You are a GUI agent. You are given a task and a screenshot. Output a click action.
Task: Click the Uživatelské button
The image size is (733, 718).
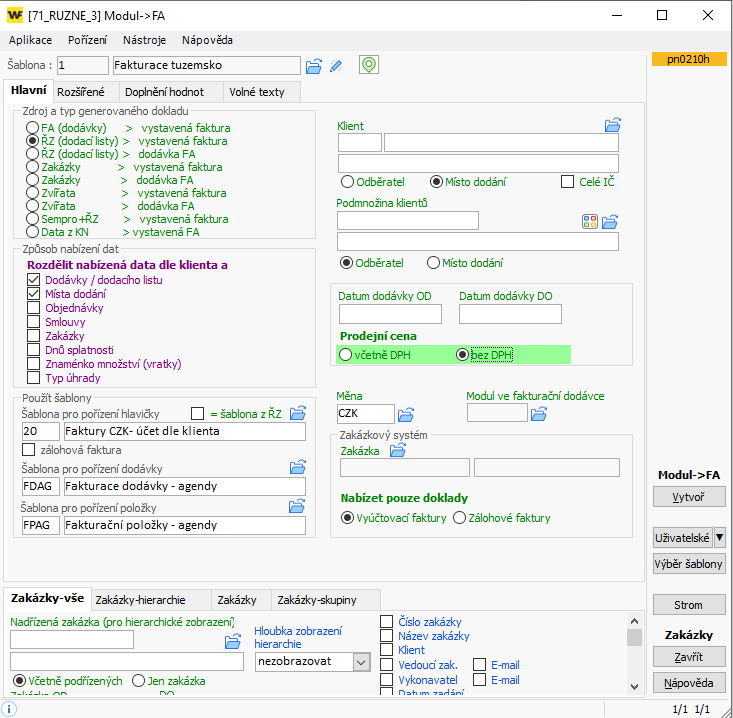(x=683, y=538)
